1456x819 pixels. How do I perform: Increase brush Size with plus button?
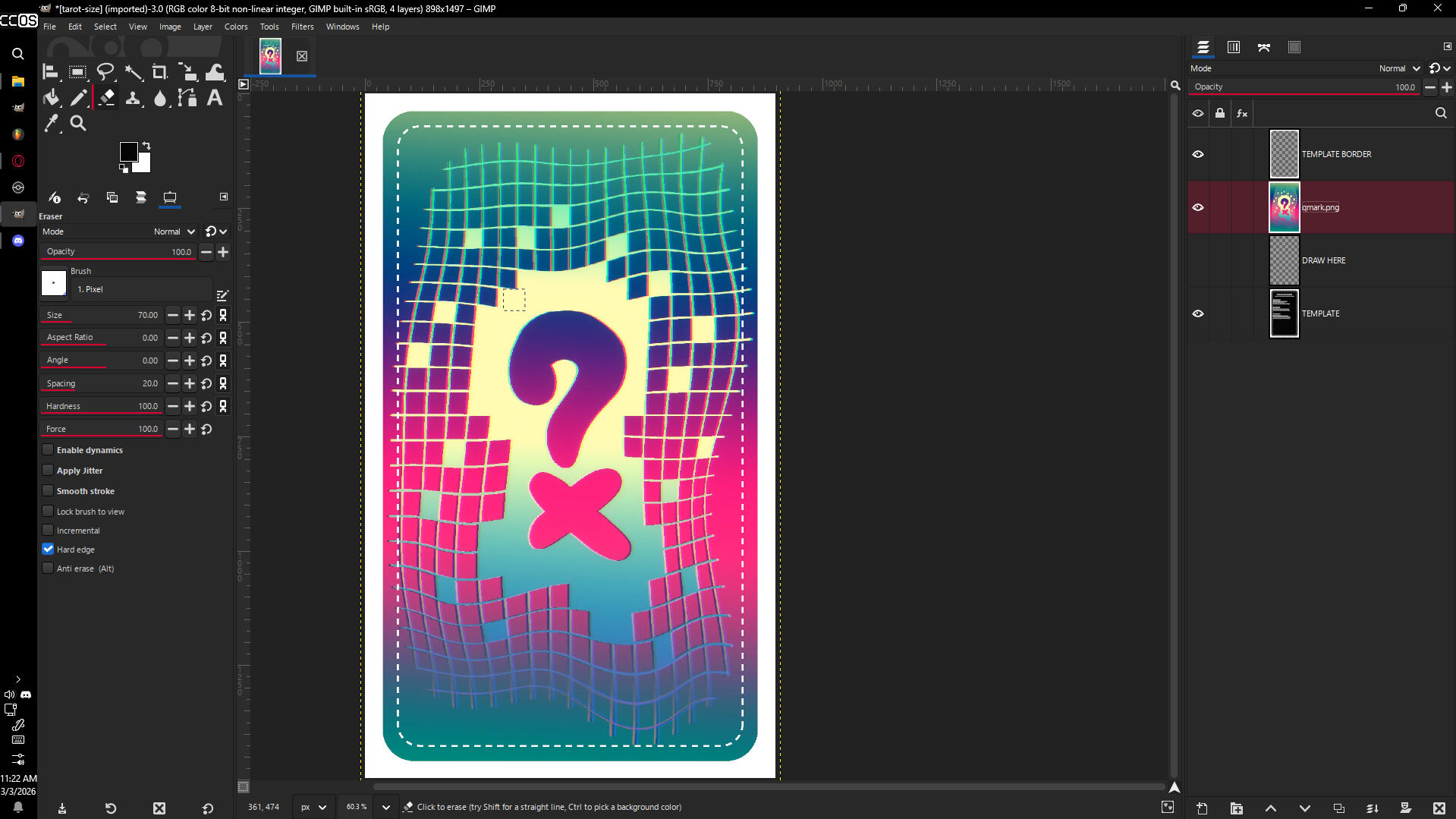(x=190, y=315)
